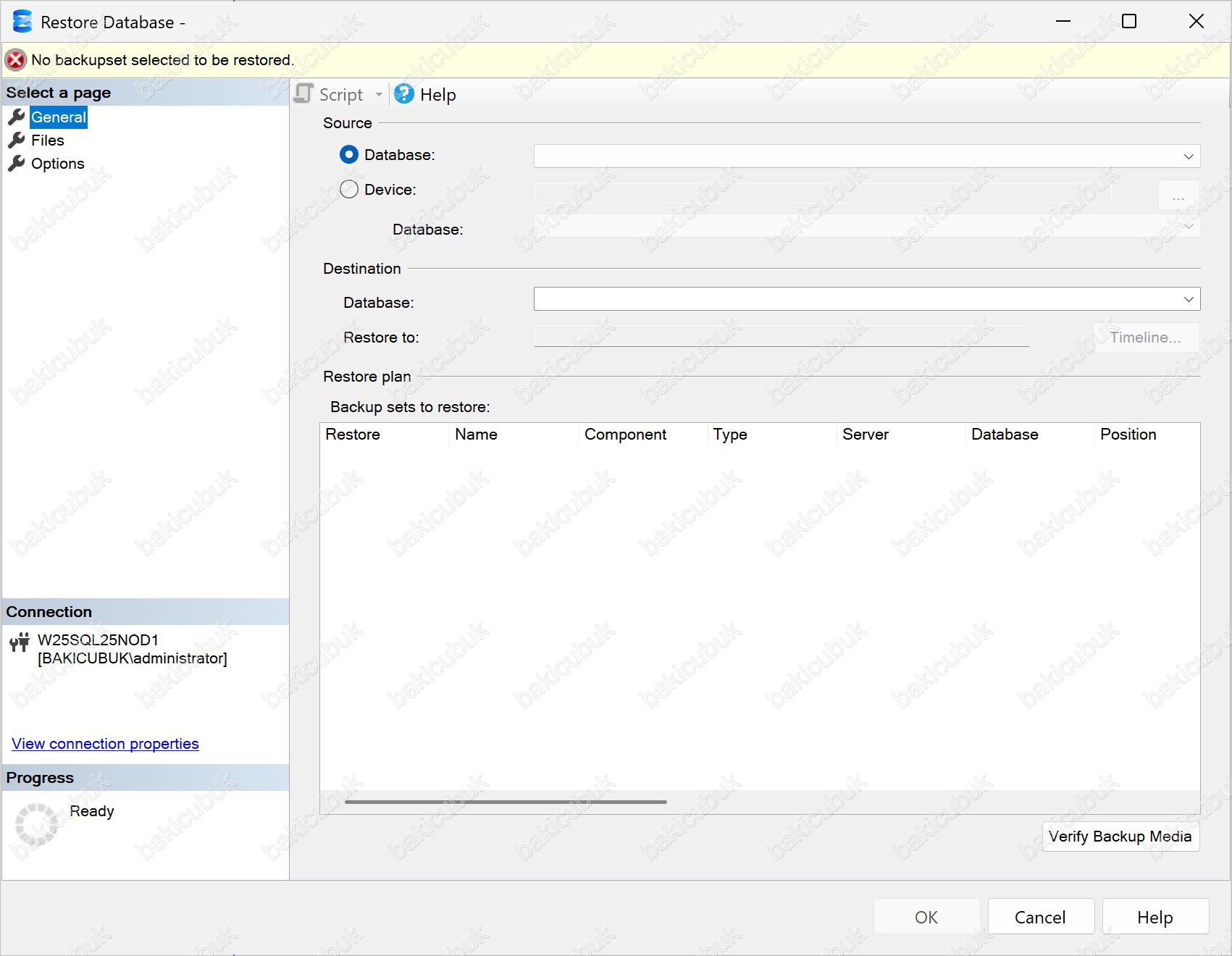Click the Script toolbar icon
Viewport: 1232px width, 956px height.
(x=304, y=94)
